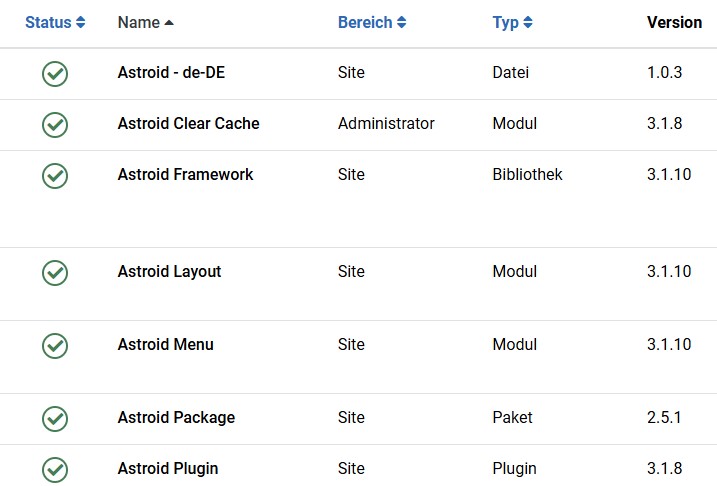This screenshot has width=717, height=486.
Task: Select Astroid Package in the list
Action: click(176, 417)
